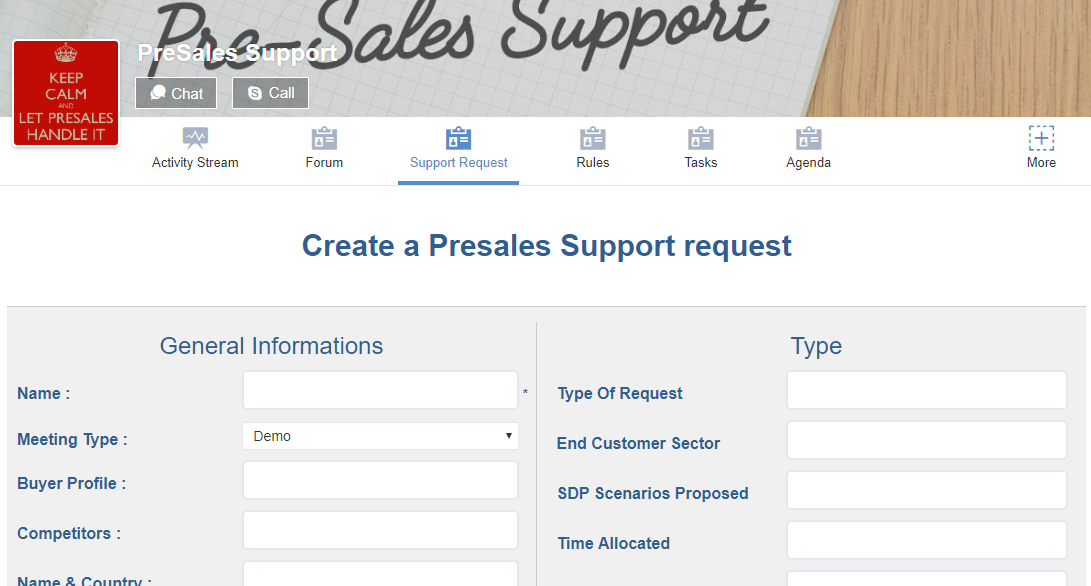Call PreSales Support via Skype button

[270, 93]
